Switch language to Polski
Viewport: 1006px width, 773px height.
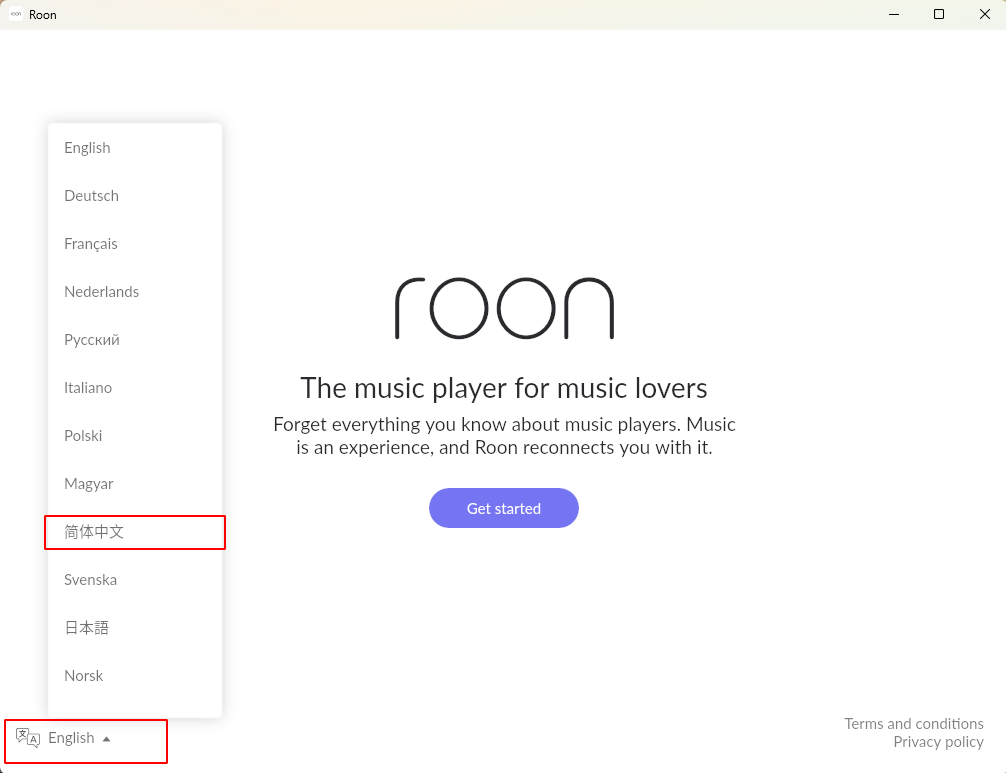[x=135, y=436]
